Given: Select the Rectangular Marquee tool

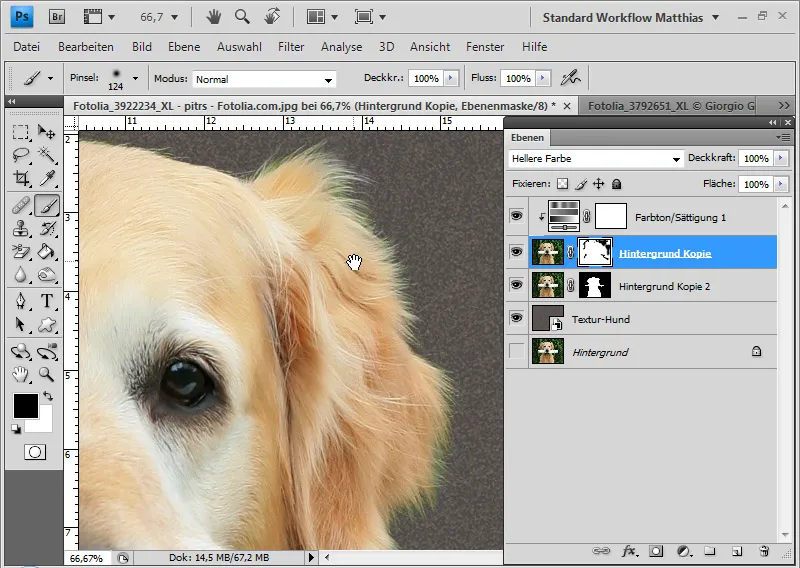Looking at the screenshot, I should [21, 132].
